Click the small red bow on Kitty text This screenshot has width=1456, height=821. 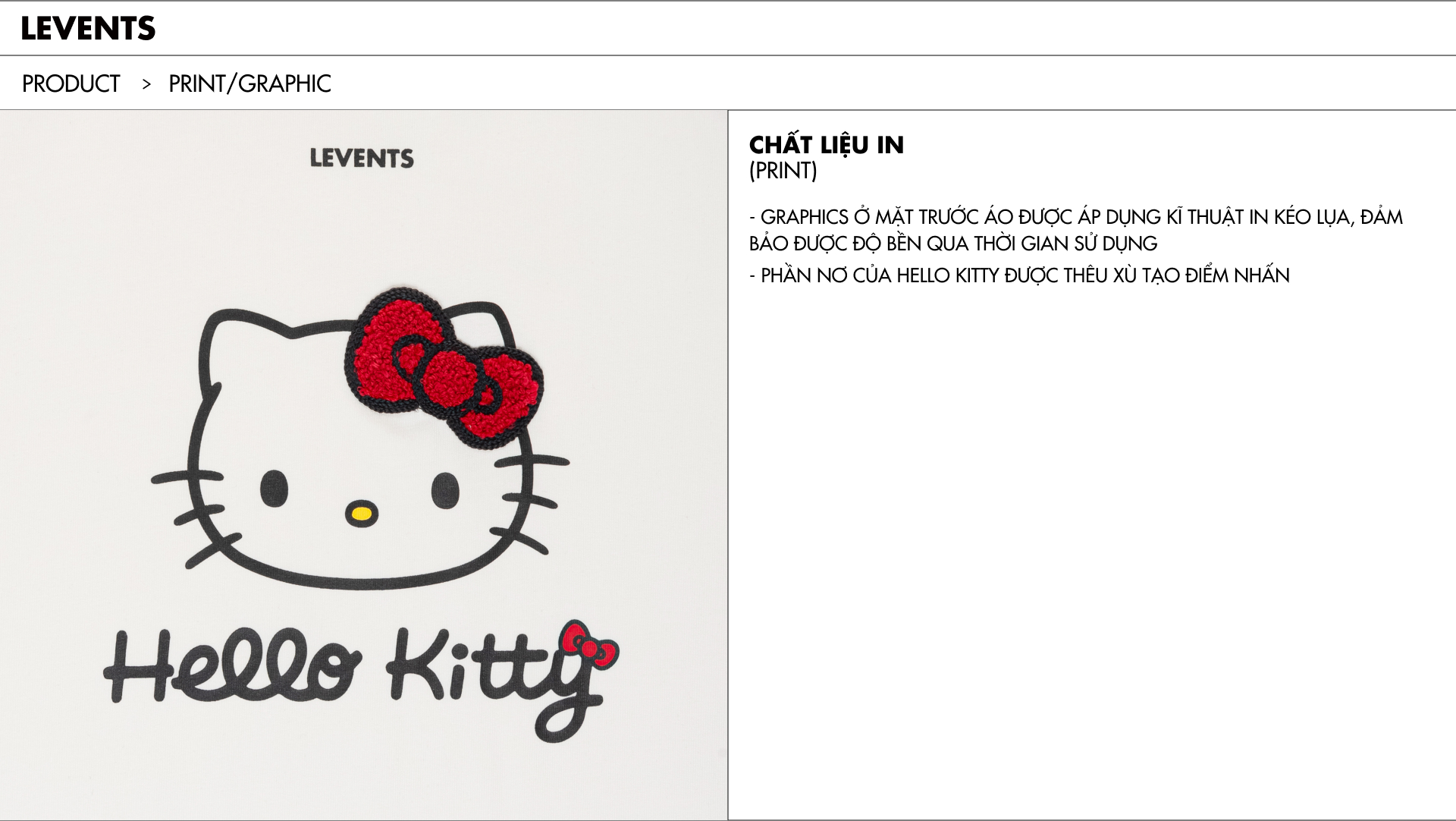click(x=589, y=645)
